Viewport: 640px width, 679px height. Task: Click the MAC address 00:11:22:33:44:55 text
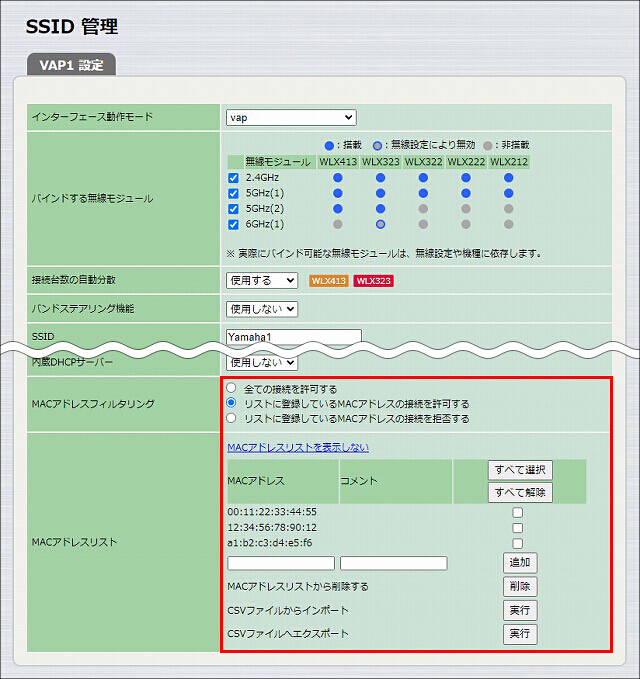tap(272, 512)
